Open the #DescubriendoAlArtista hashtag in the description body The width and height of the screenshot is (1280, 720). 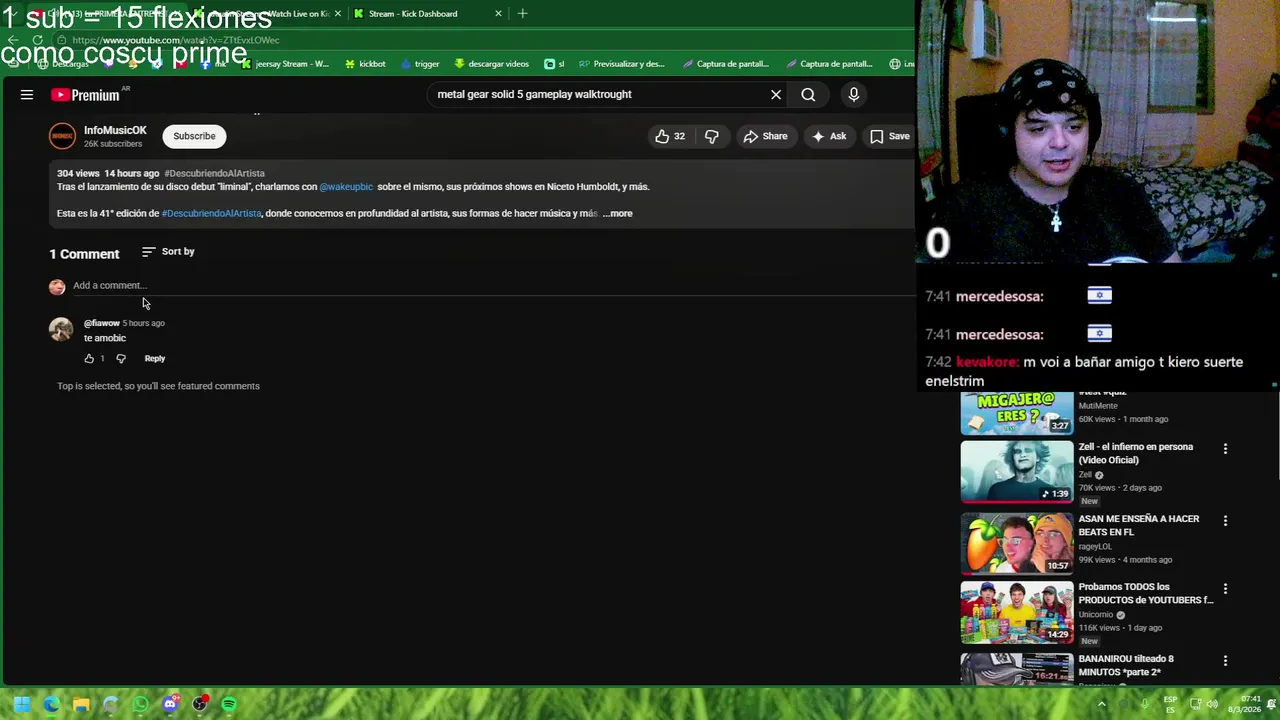211,213
